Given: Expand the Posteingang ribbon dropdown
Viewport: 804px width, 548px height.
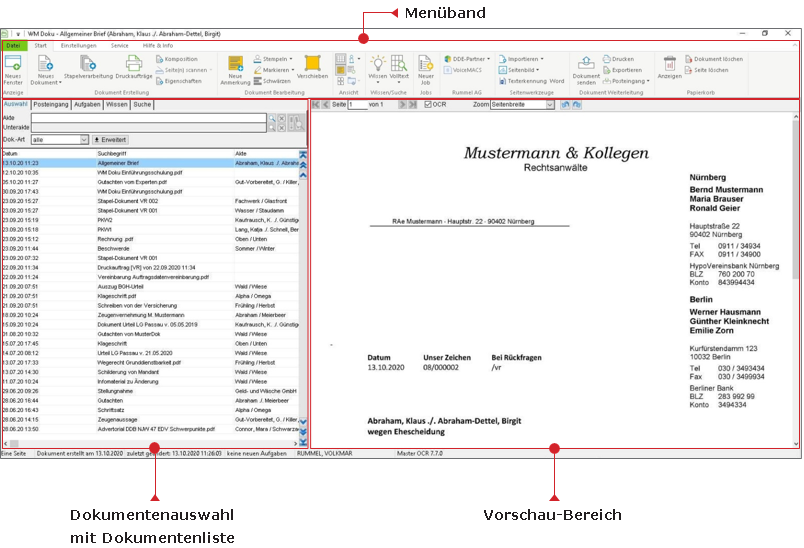Looking at the screenshot, I should click(648, 81).
